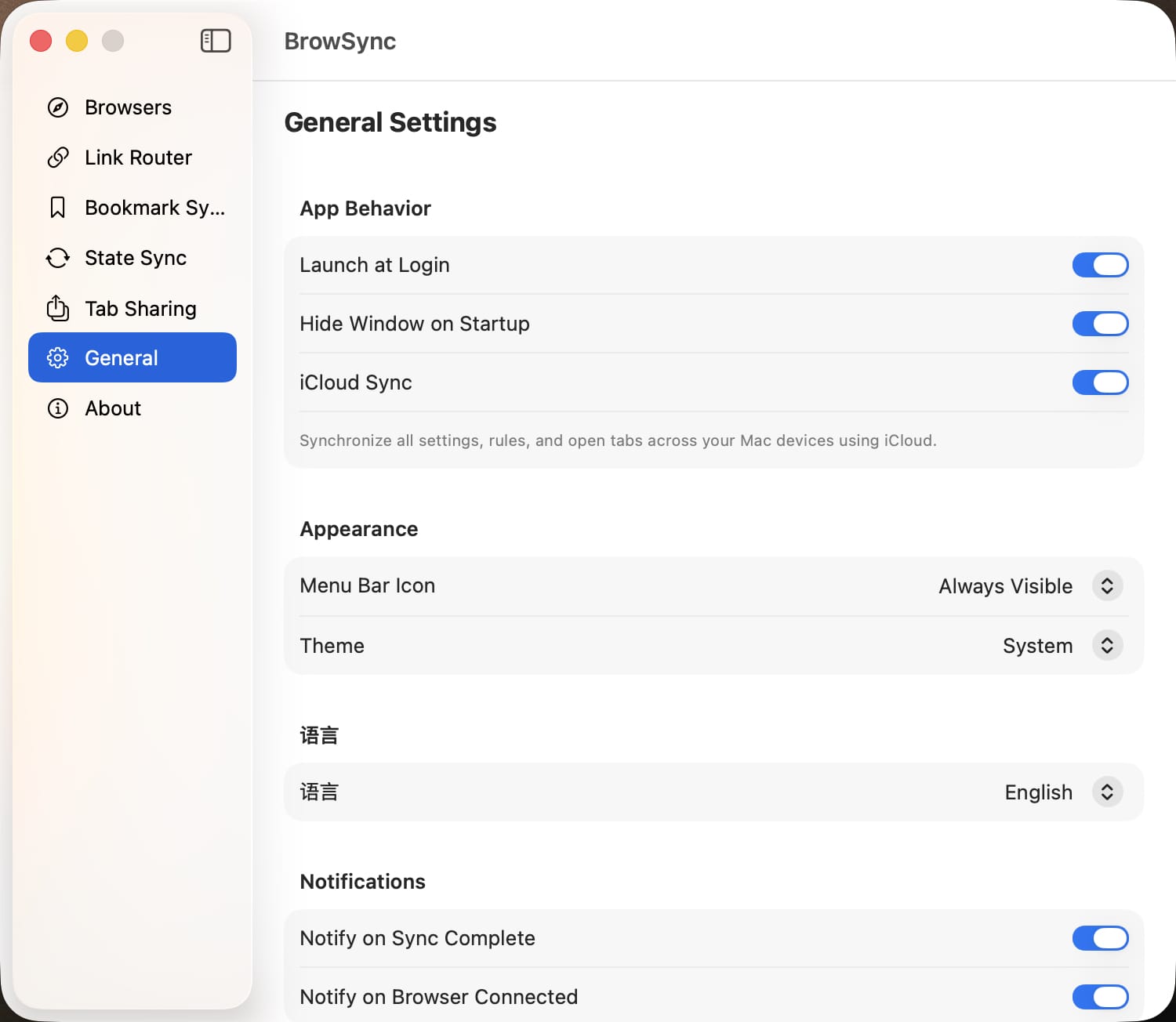
Task: Go to Bookmark Sy... sidebar item
Action: click(132, 208)
